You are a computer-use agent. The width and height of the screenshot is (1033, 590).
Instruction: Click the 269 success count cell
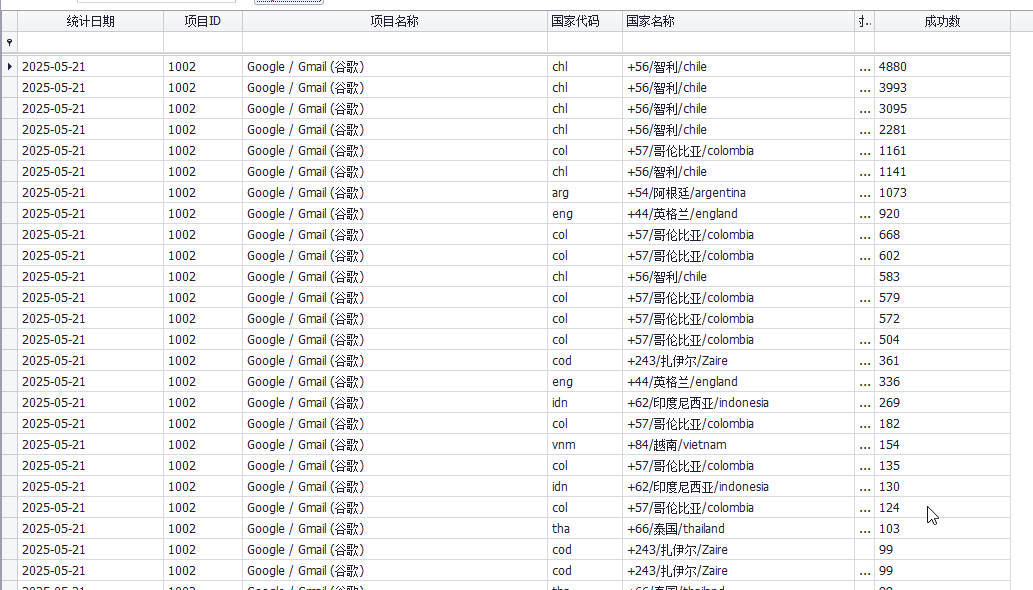(x=942, y=403)
